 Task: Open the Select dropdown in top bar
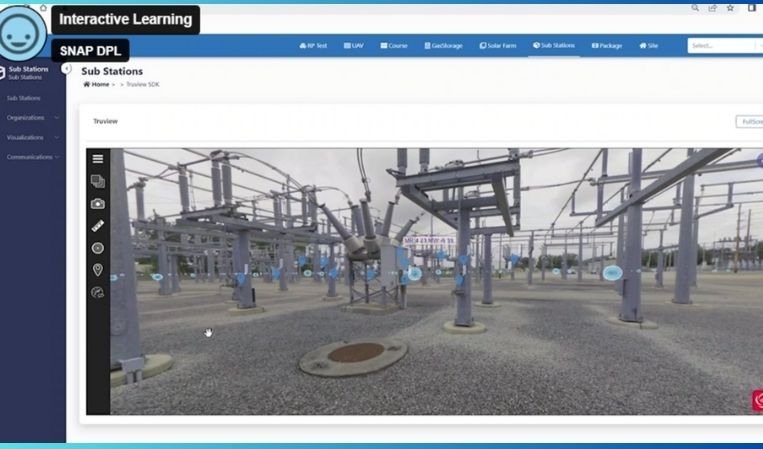(x=722, y=45)
